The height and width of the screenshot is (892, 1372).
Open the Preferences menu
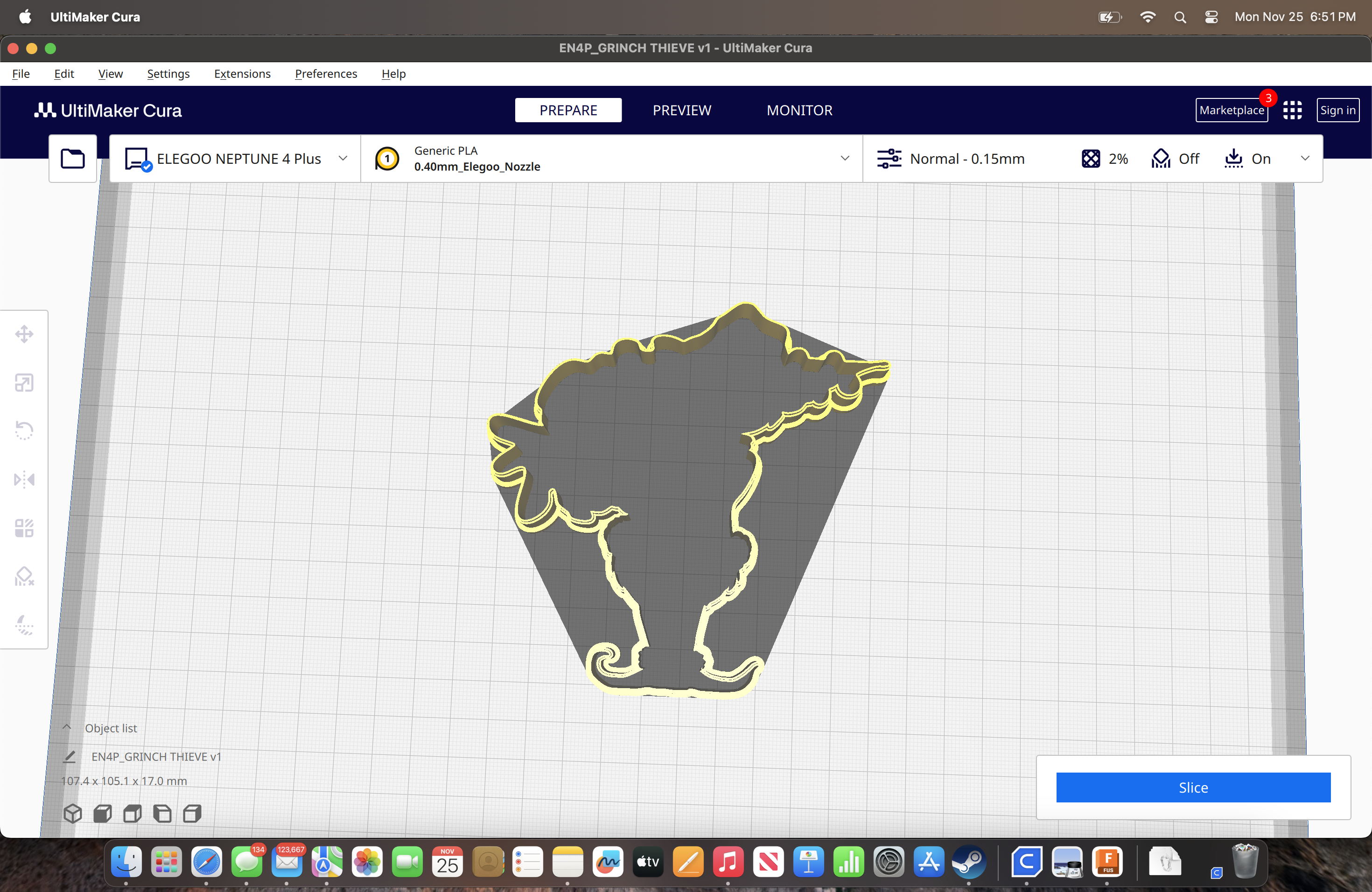(x=326, y=74)
